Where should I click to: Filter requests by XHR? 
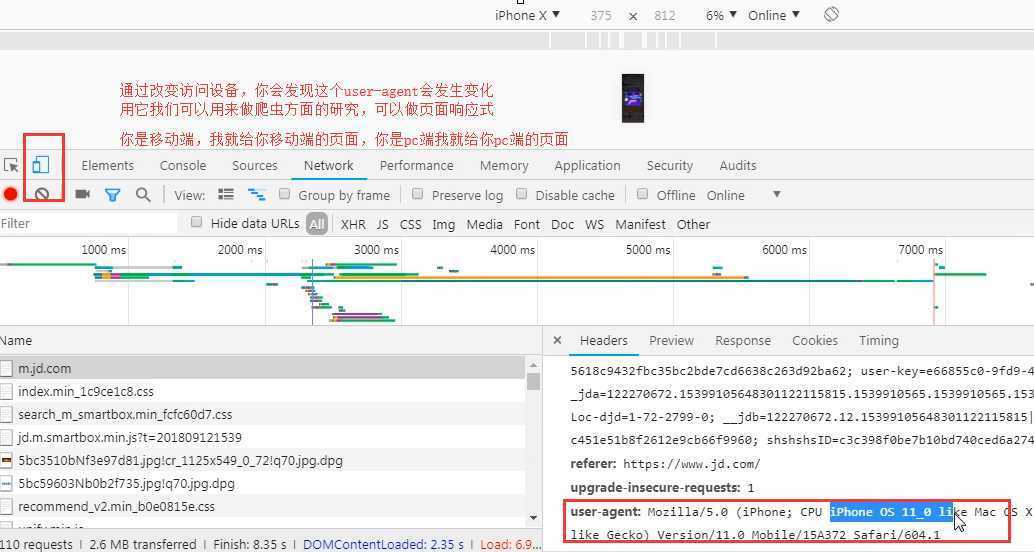pos(353,224)
